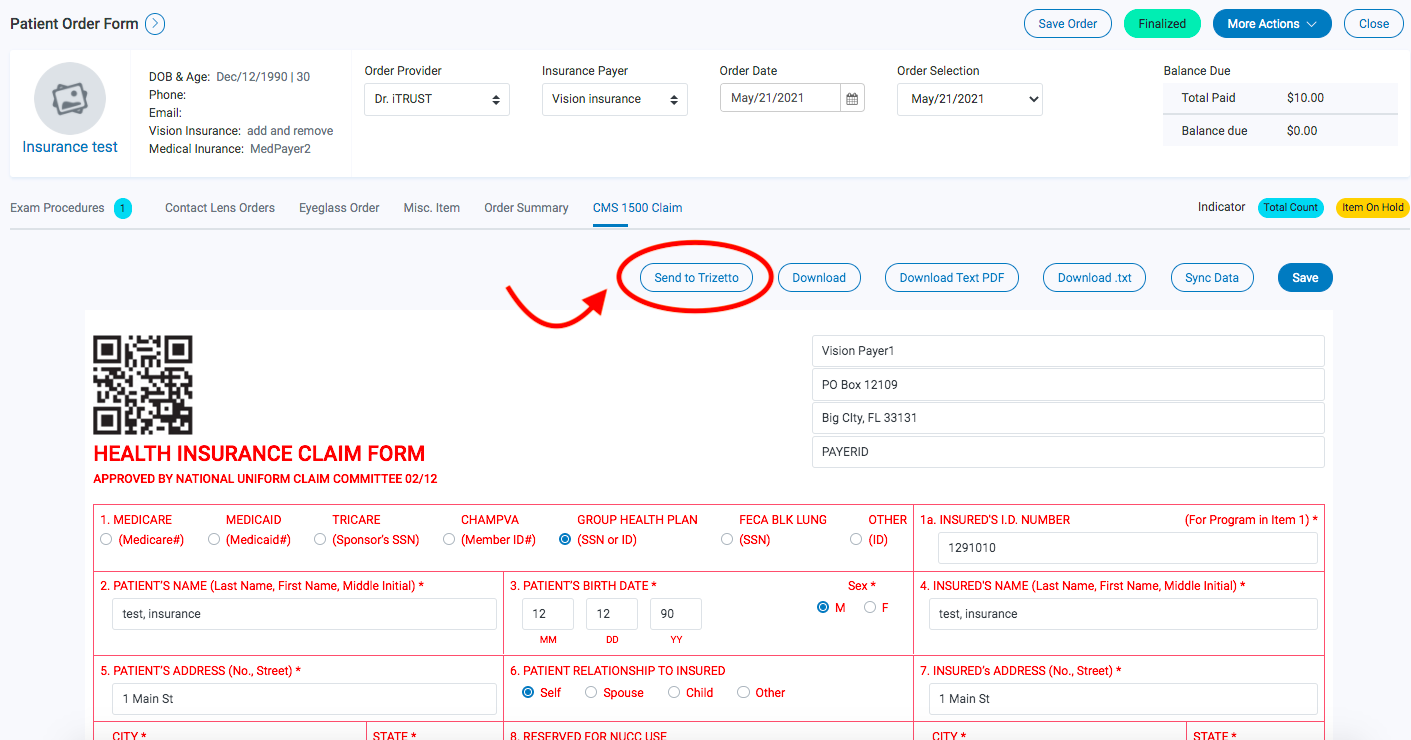1411x740 pixels.
Task: Switch to the Eyeglass Order tab
Action: 339,208
